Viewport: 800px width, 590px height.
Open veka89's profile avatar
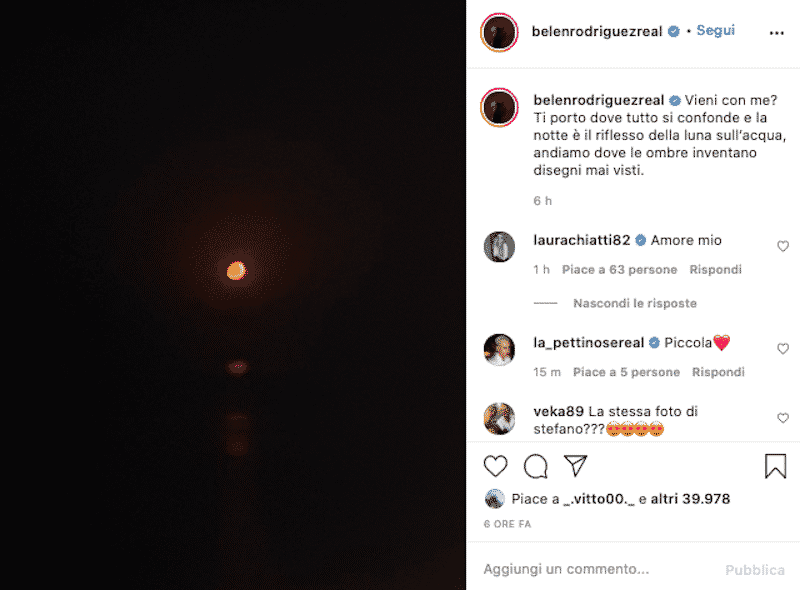499,418
